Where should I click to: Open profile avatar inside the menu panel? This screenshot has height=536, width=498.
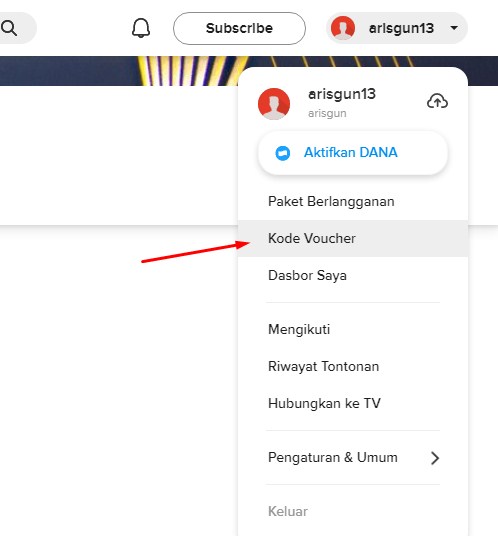pos(274,104)
